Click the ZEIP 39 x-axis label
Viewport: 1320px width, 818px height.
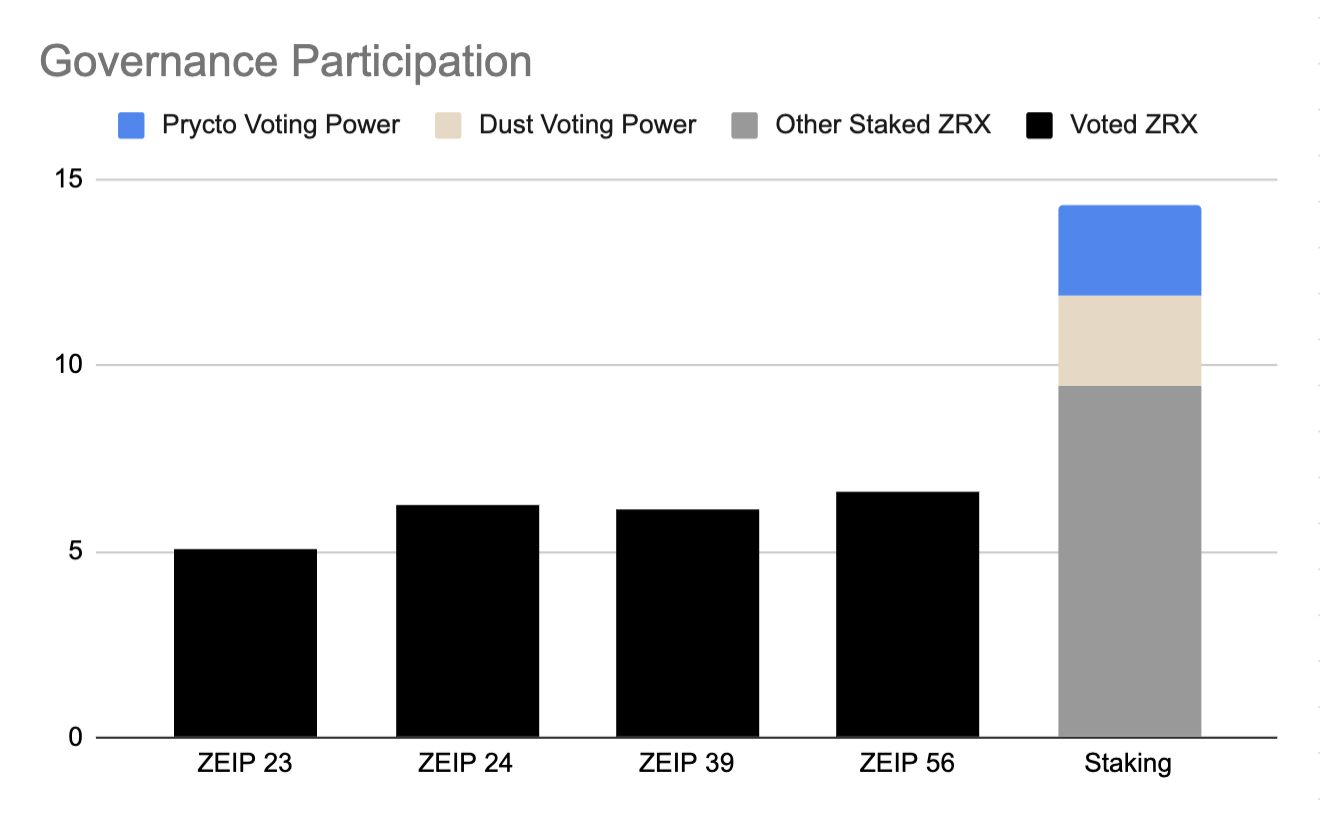coord(687,764)
